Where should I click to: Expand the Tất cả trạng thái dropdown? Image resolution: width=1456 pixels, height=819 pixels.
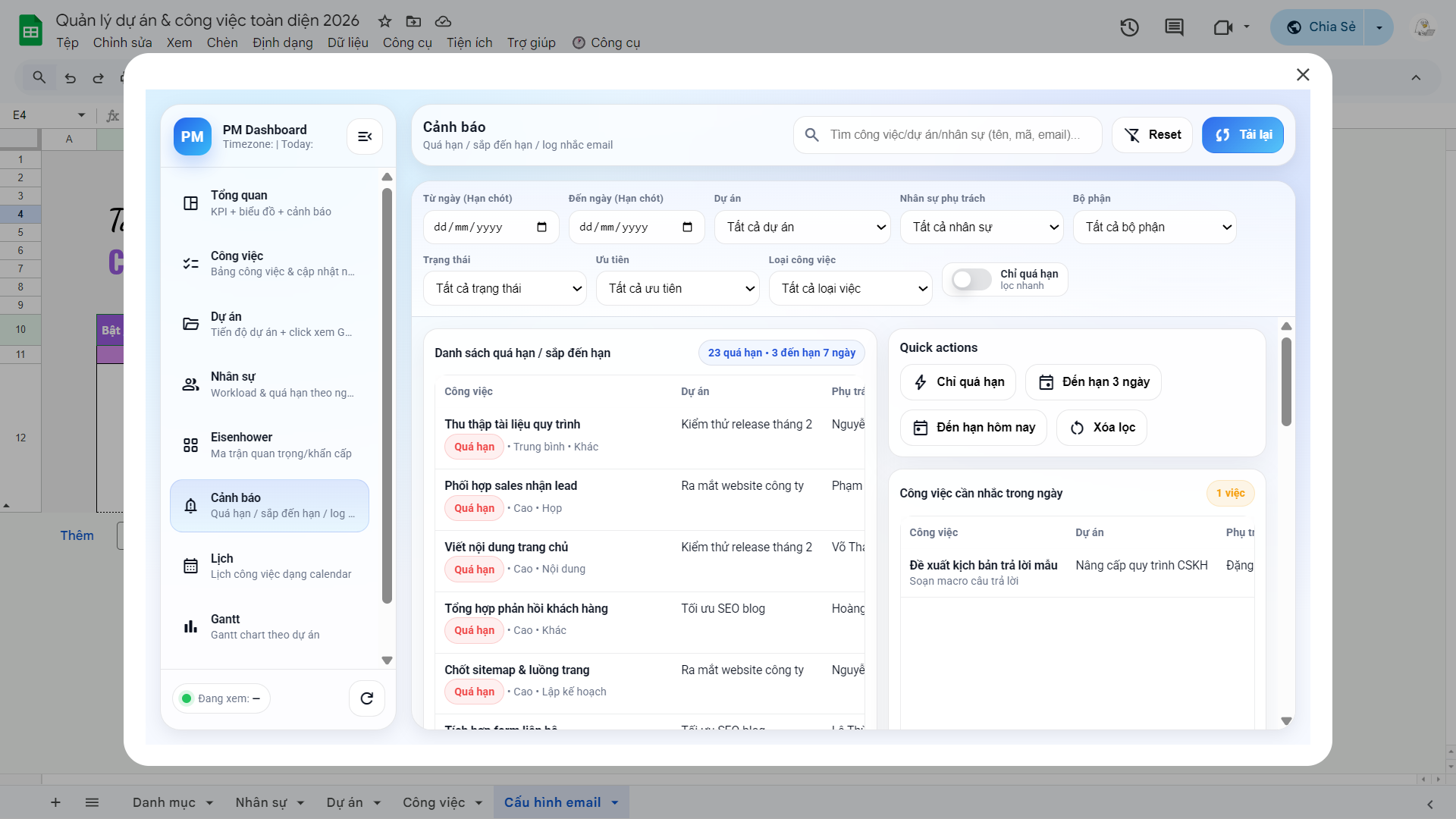[504, 289]
